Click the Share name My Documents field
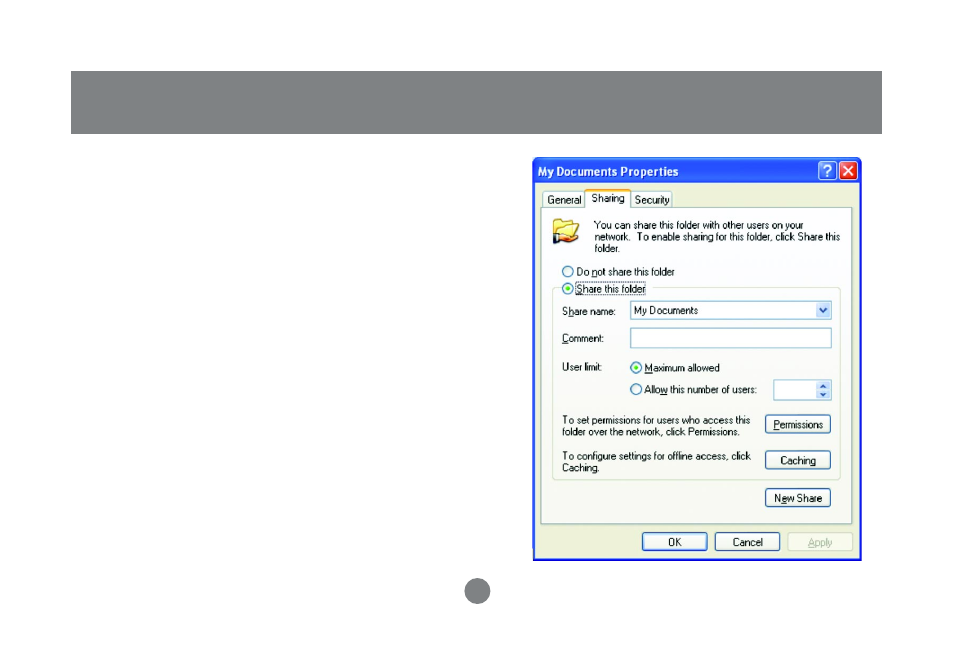This screenshot has height=664, width=954. (x=731, y=310)
